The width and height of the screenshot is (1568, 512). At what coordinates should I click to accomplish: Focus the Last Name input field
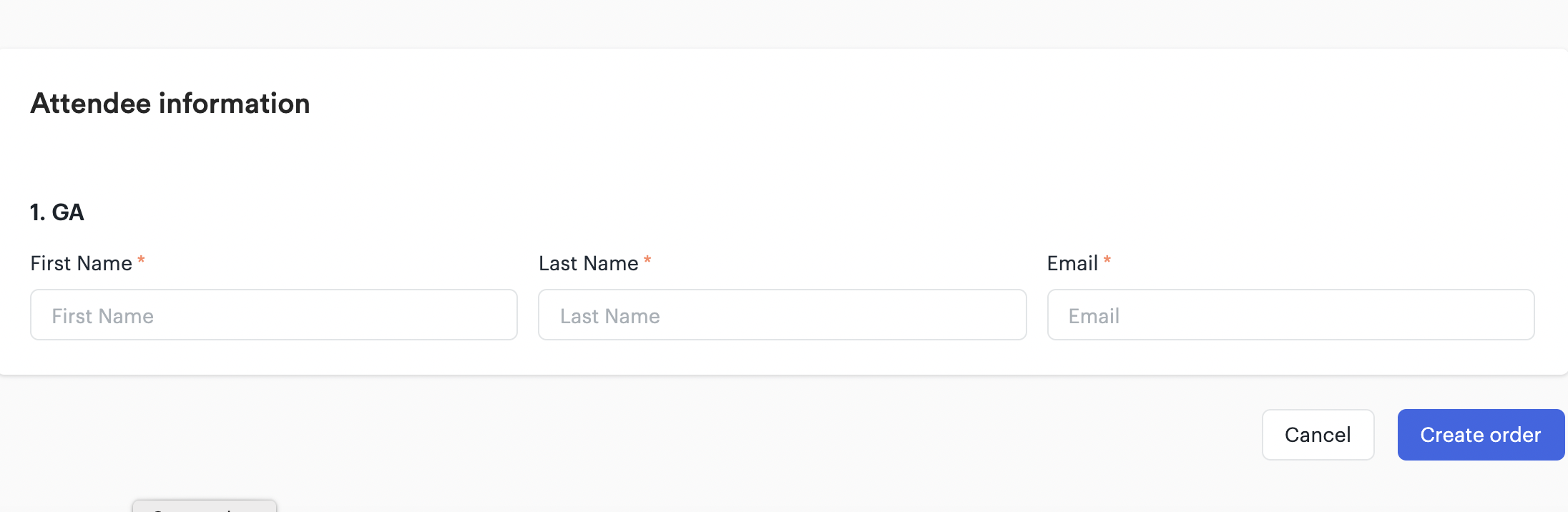(783, 315)
